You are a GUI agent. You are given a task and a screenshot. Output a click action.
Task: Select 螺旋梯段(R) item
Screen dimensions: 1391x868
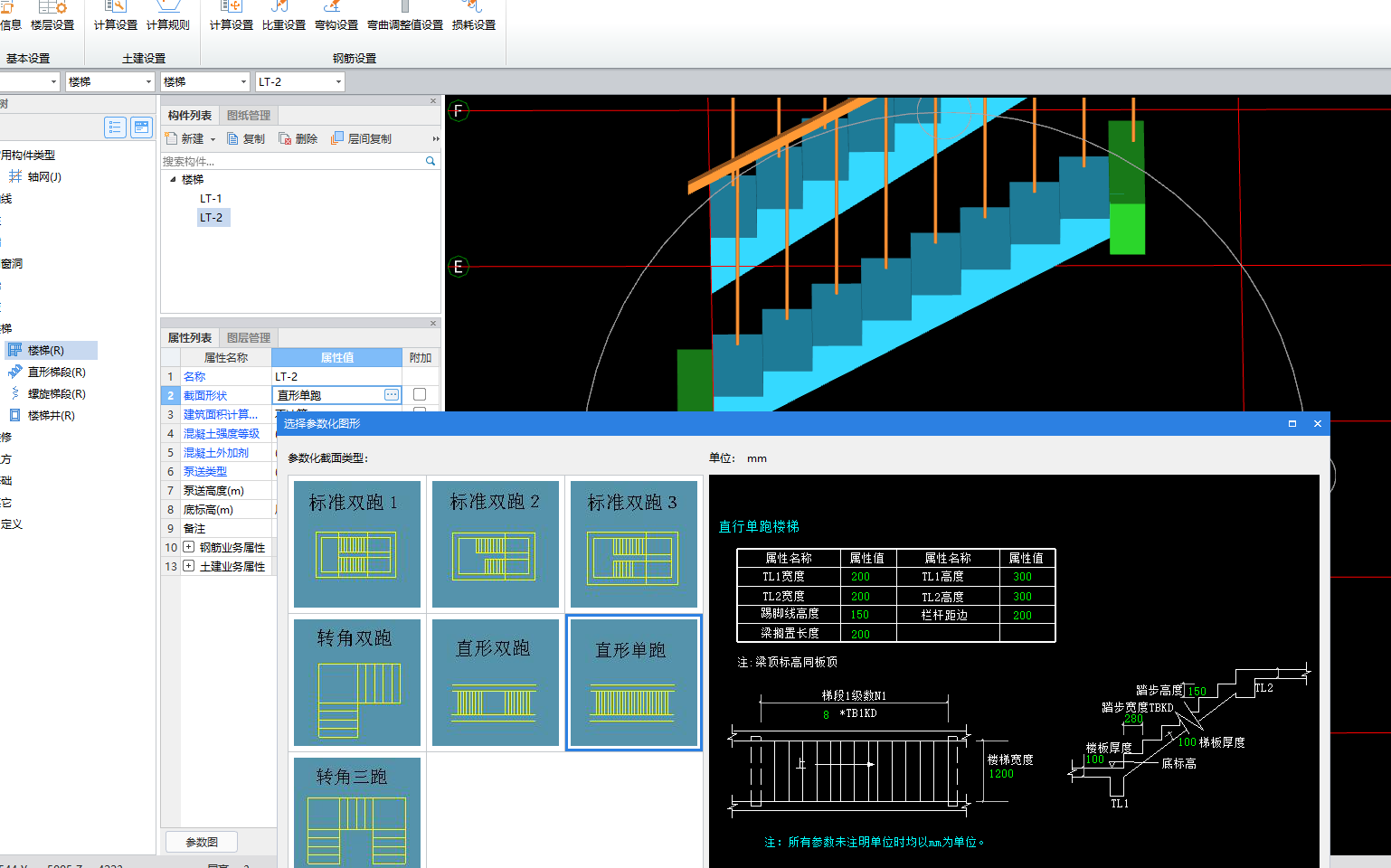click(47, 393)
